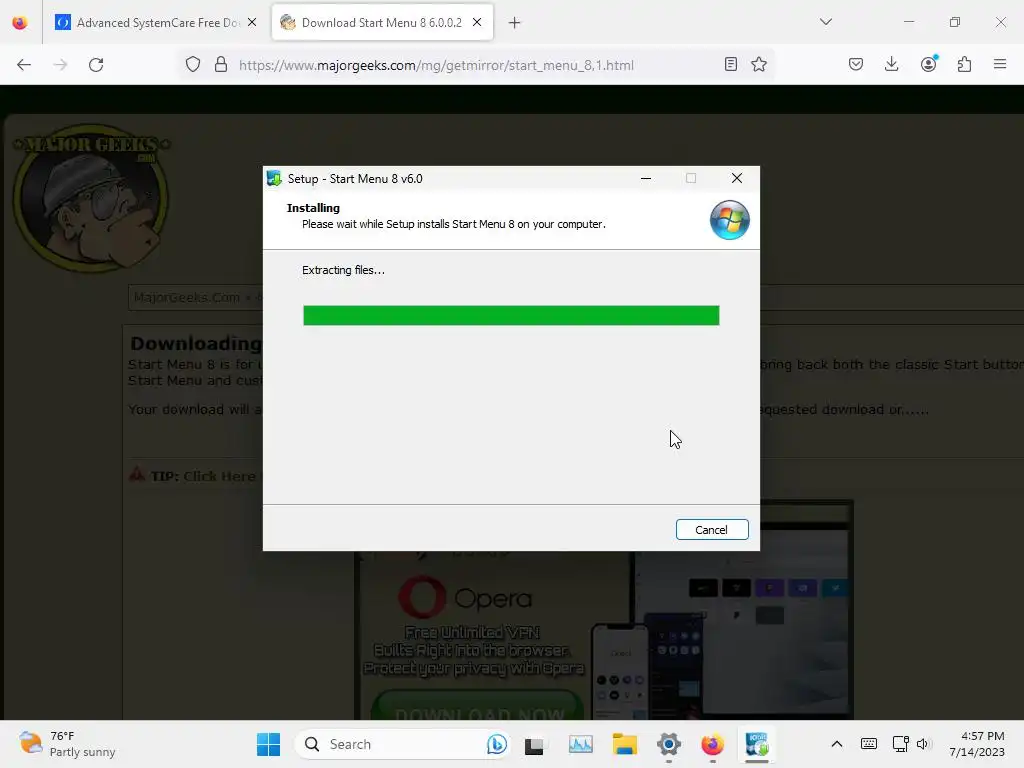
Task: Switch to Firefox on the taskbar
Action: (712, 744)
